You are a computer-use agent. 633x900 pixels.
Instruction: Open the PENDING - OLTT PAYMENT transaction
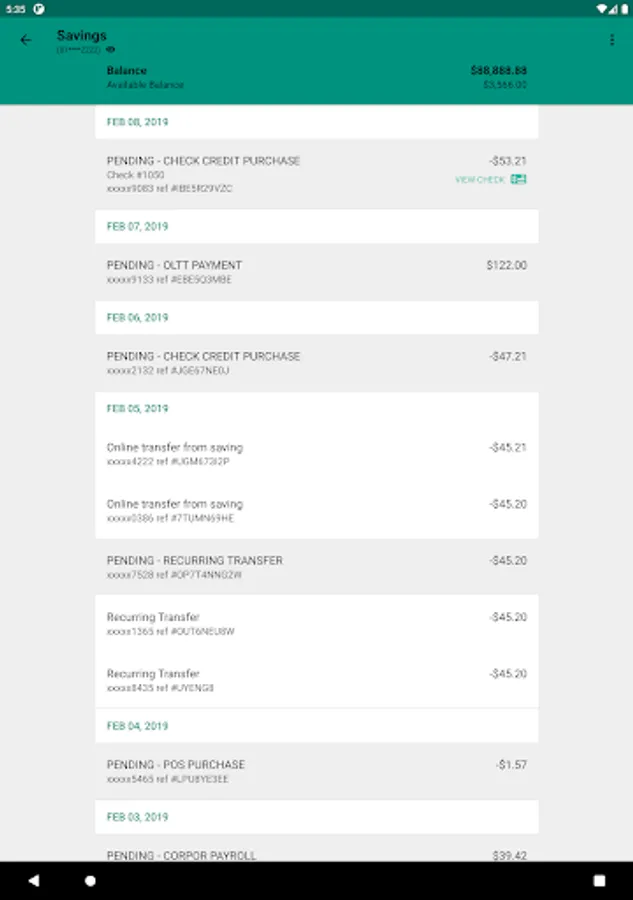[316, 272]
